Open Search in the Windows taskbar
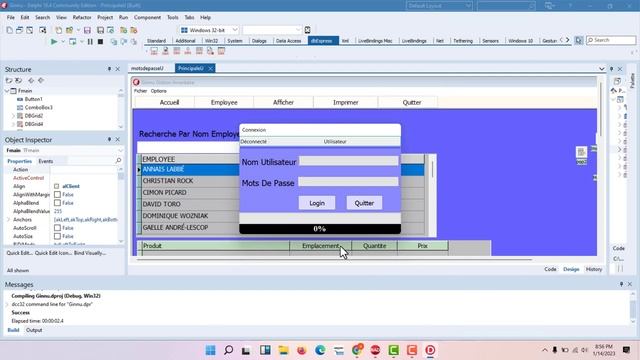Screen dimensions: 640x360 [x=229, y=350]
